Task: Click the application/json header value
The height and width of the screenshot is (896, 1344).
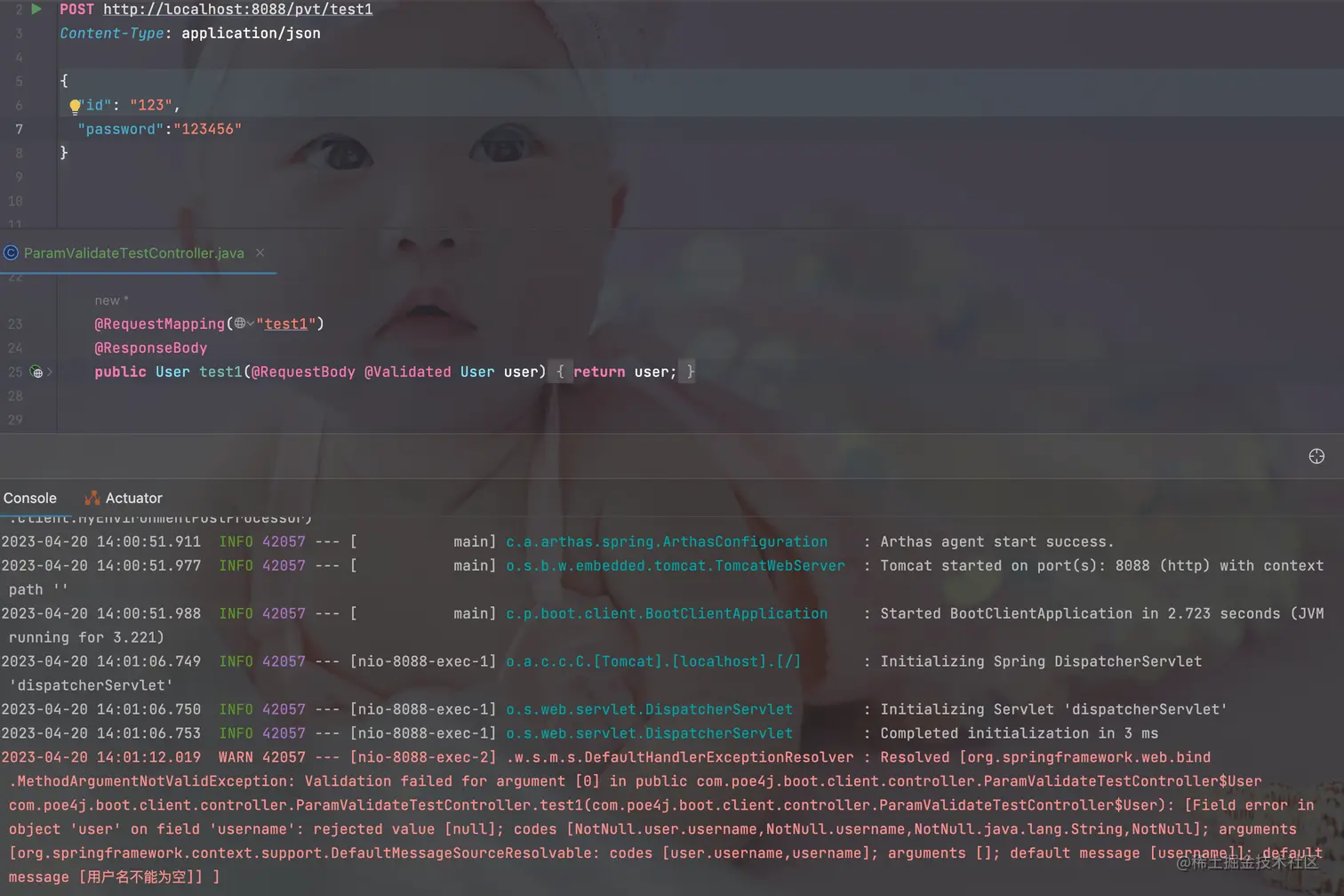Action: [x=251, y=33]
